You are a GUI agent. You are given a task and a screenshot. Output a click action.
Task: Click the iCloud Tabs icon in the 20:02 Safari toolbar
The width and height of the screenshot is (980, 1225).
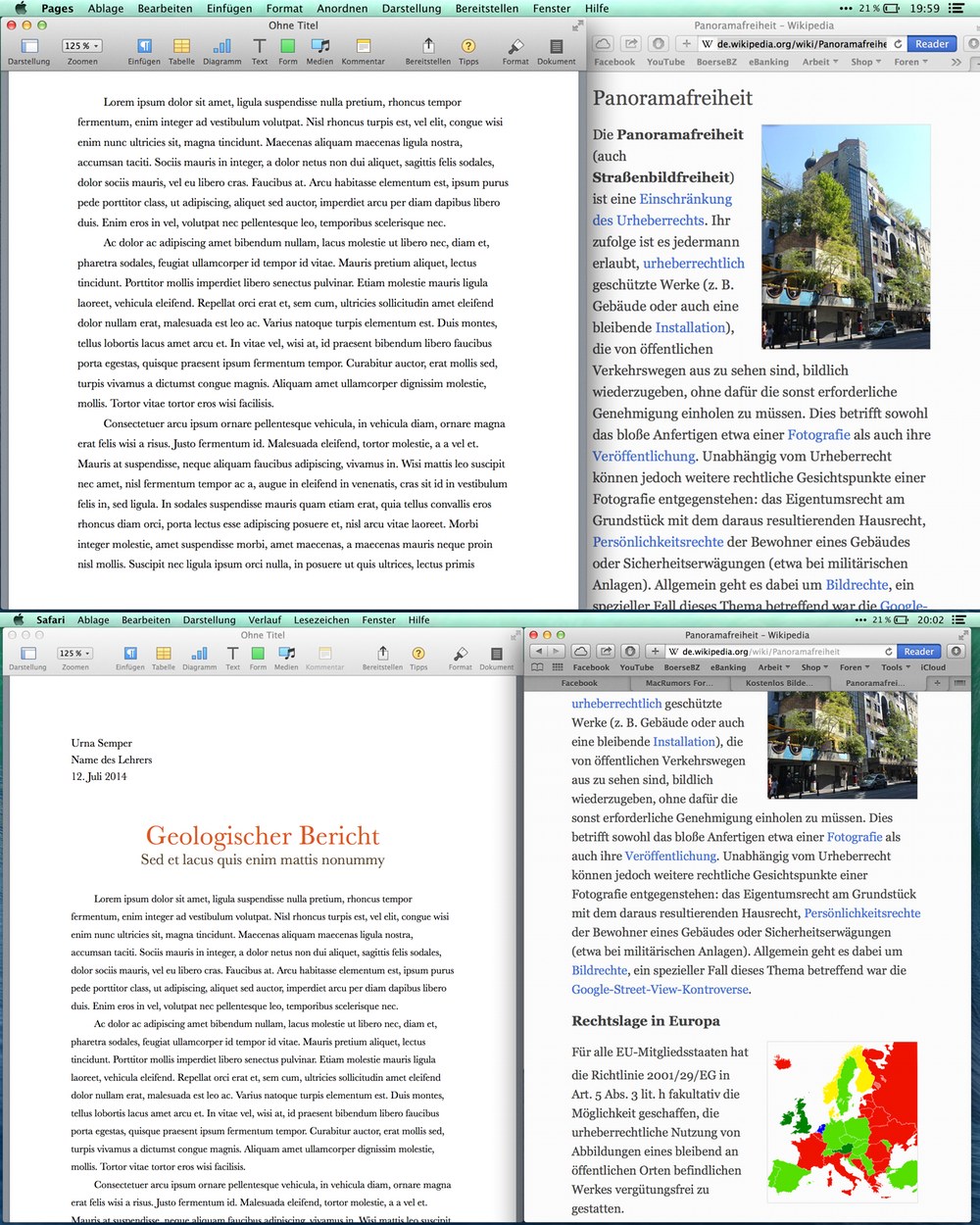[581, 652]
